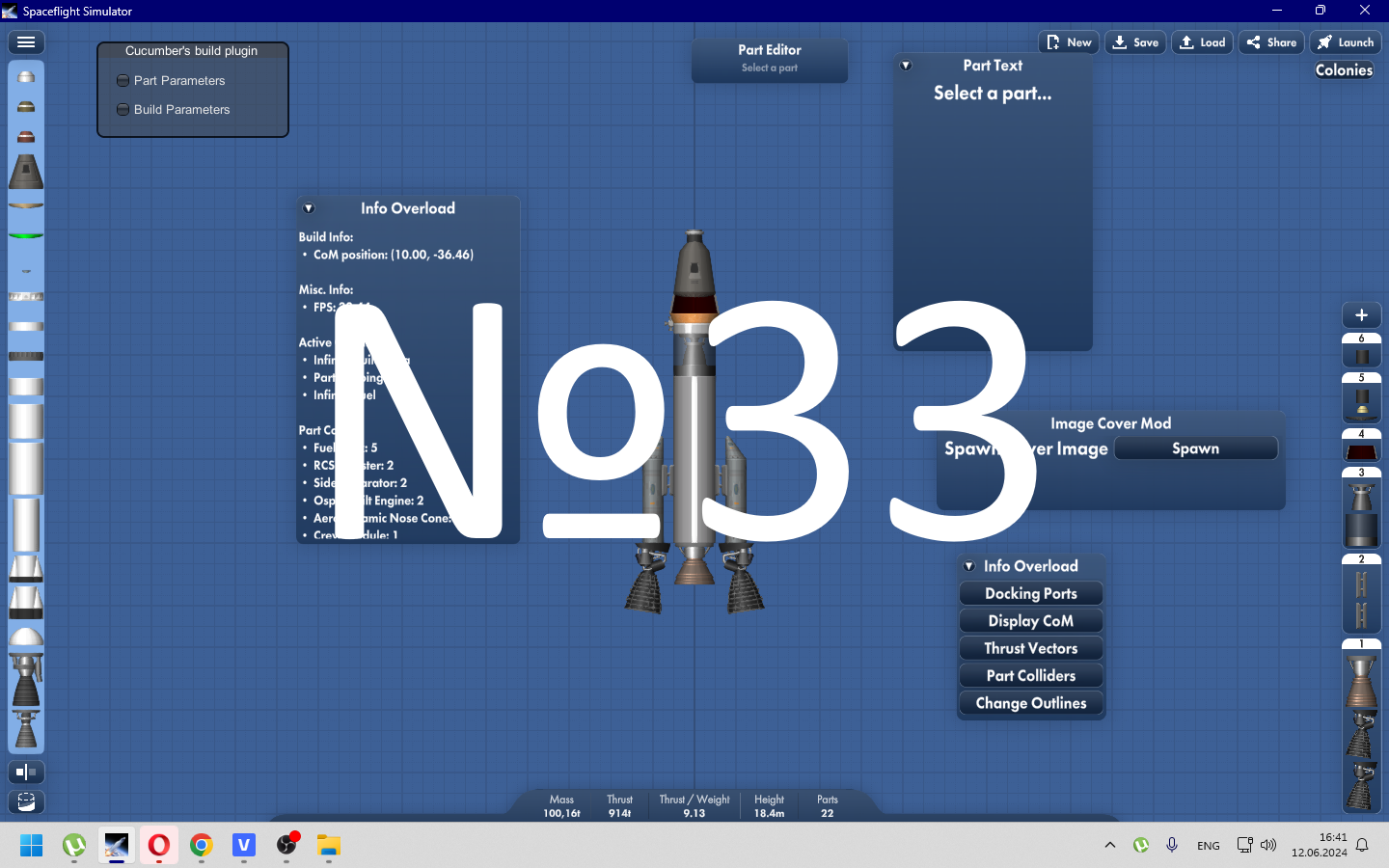This screenshot has width=1389, height=868.
Task: Save the current rocket blueprint
Action: point(1135,42)
